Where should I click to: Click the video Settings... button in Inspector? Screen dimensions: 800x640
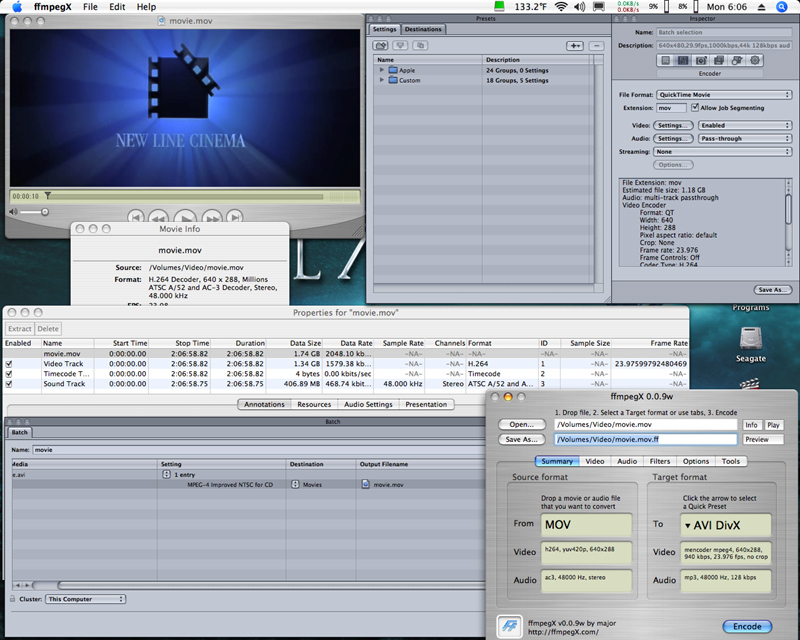point(673,125)
